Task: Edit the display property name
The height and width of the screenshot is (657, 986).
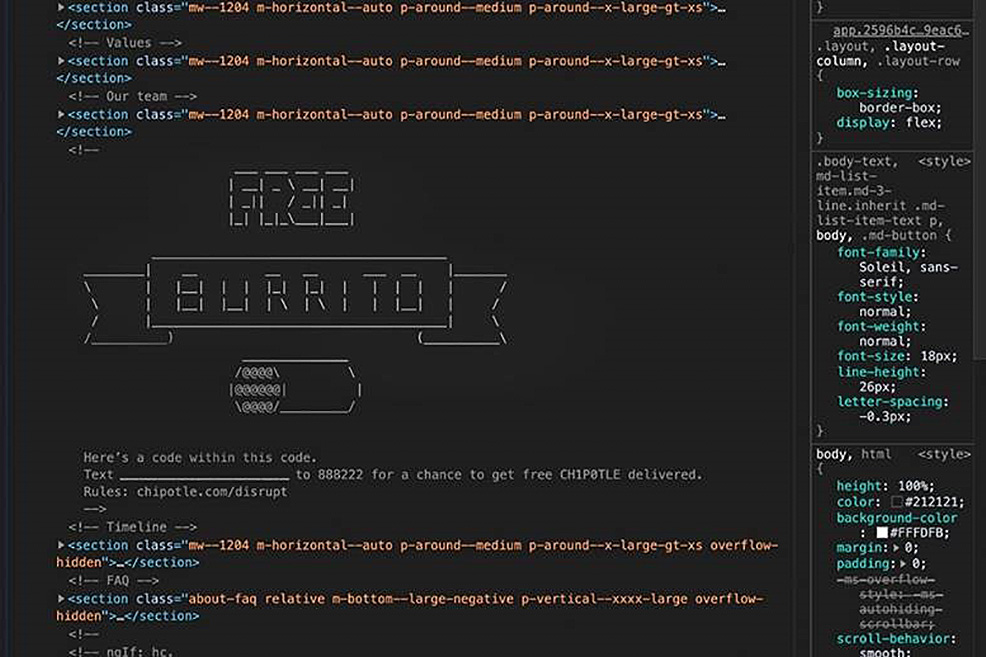Action: 861,123
